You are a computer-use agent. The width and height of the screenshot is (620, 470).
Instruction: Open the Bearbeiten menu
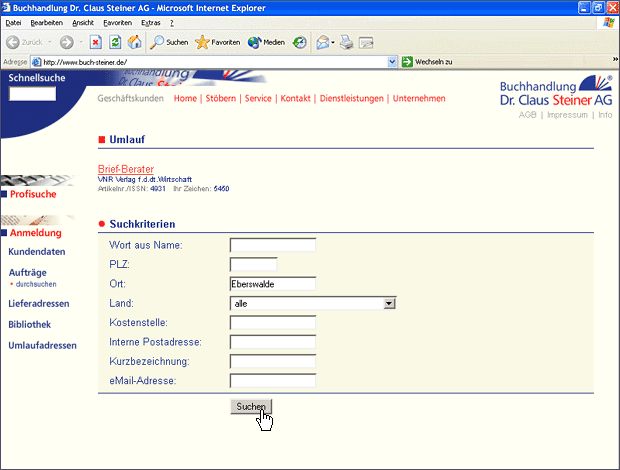click(46, 23)
